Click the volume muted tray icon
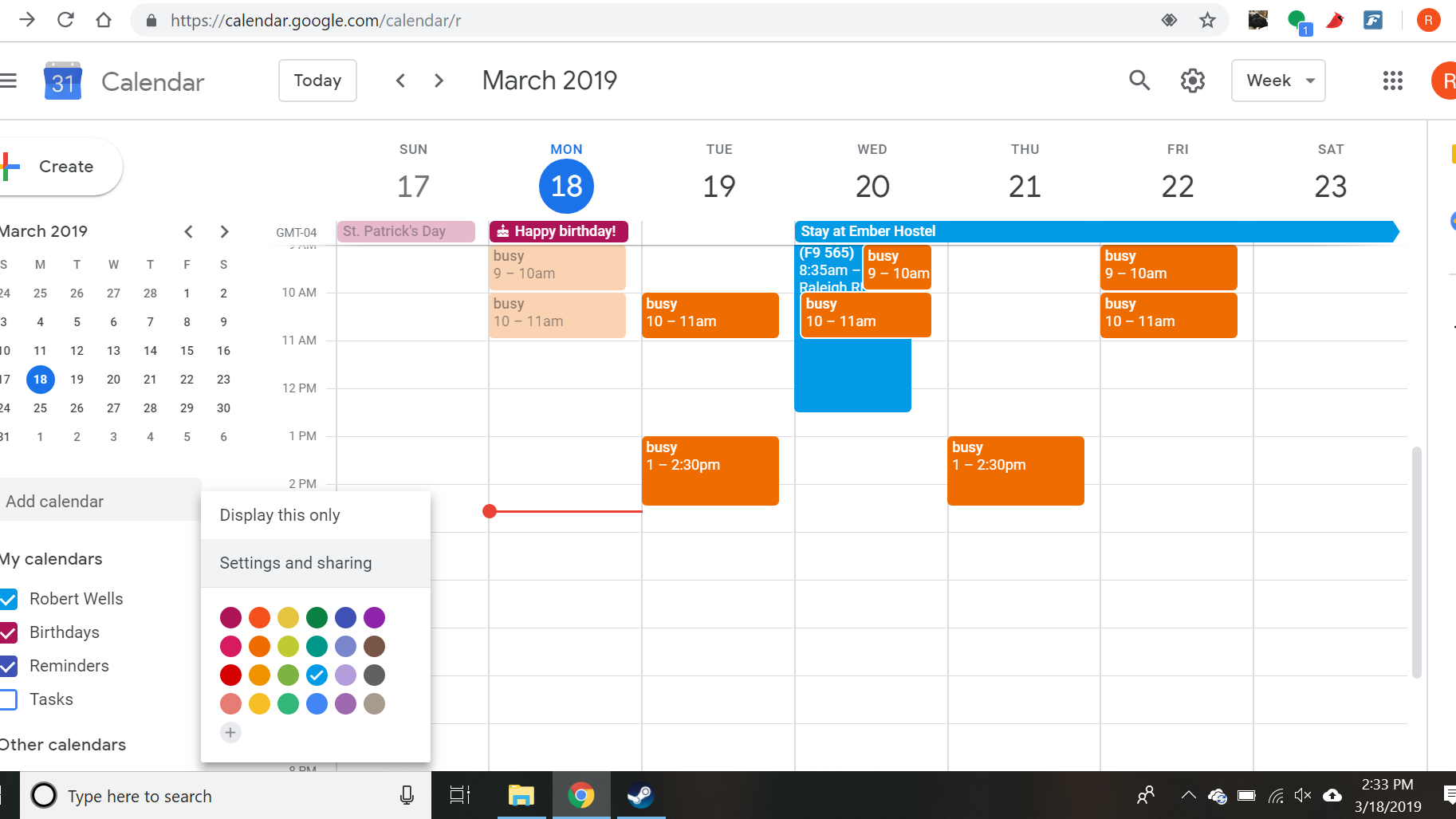Screen dimensions: 1456x819 (x=1303, y=795)
